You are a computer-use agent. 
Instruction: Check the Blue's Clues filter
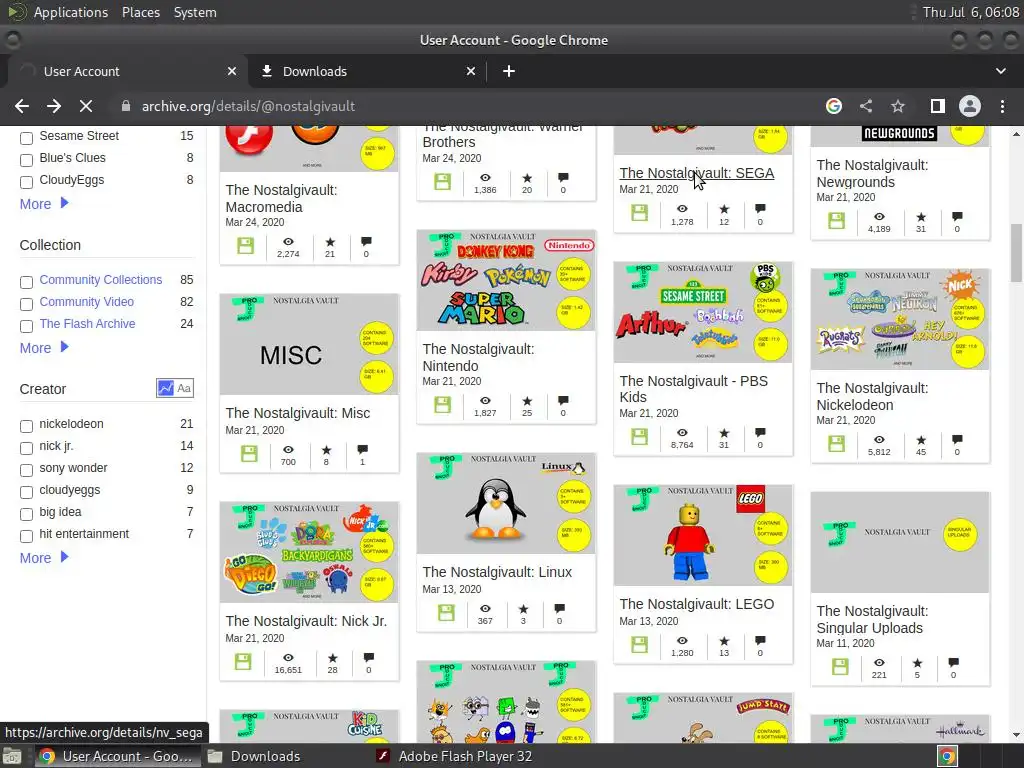pos(26,160)
